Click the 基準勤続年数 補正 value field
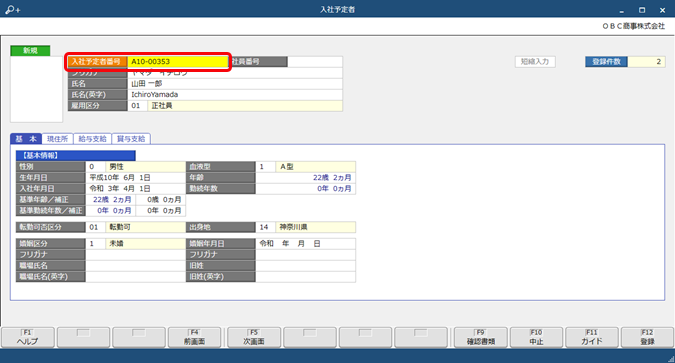Viewport: 675px width, 363px height. (x=161, y=211)
